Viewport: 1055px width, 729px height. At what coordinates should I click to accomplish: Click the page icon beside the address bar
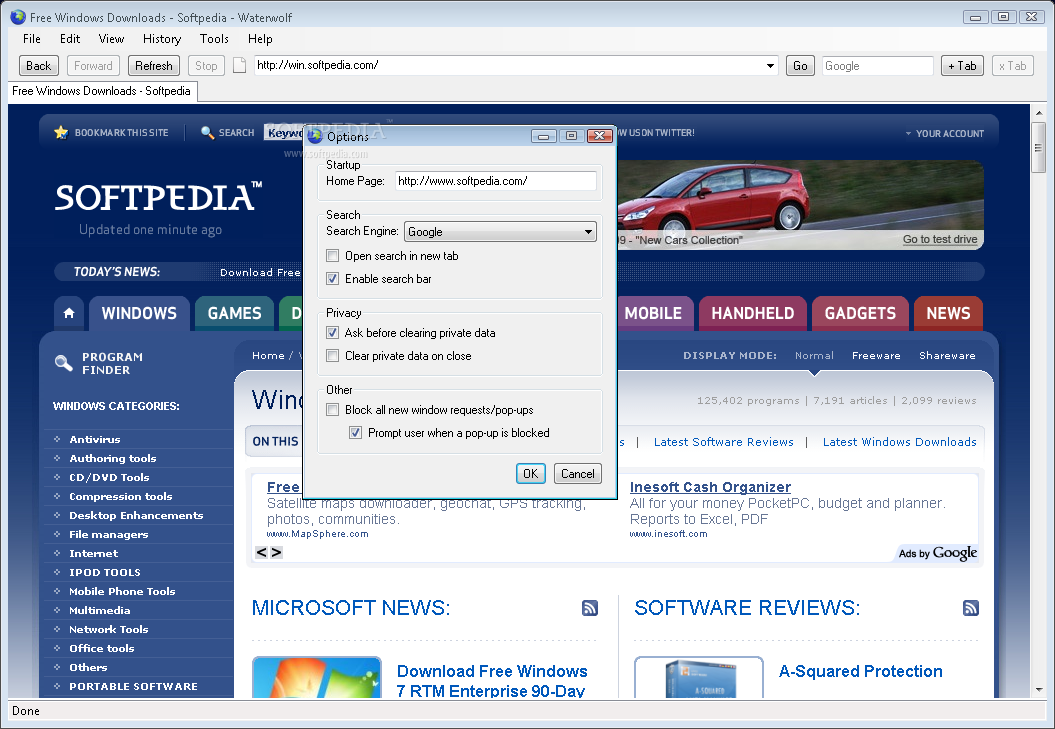click(x=240, y=65)
